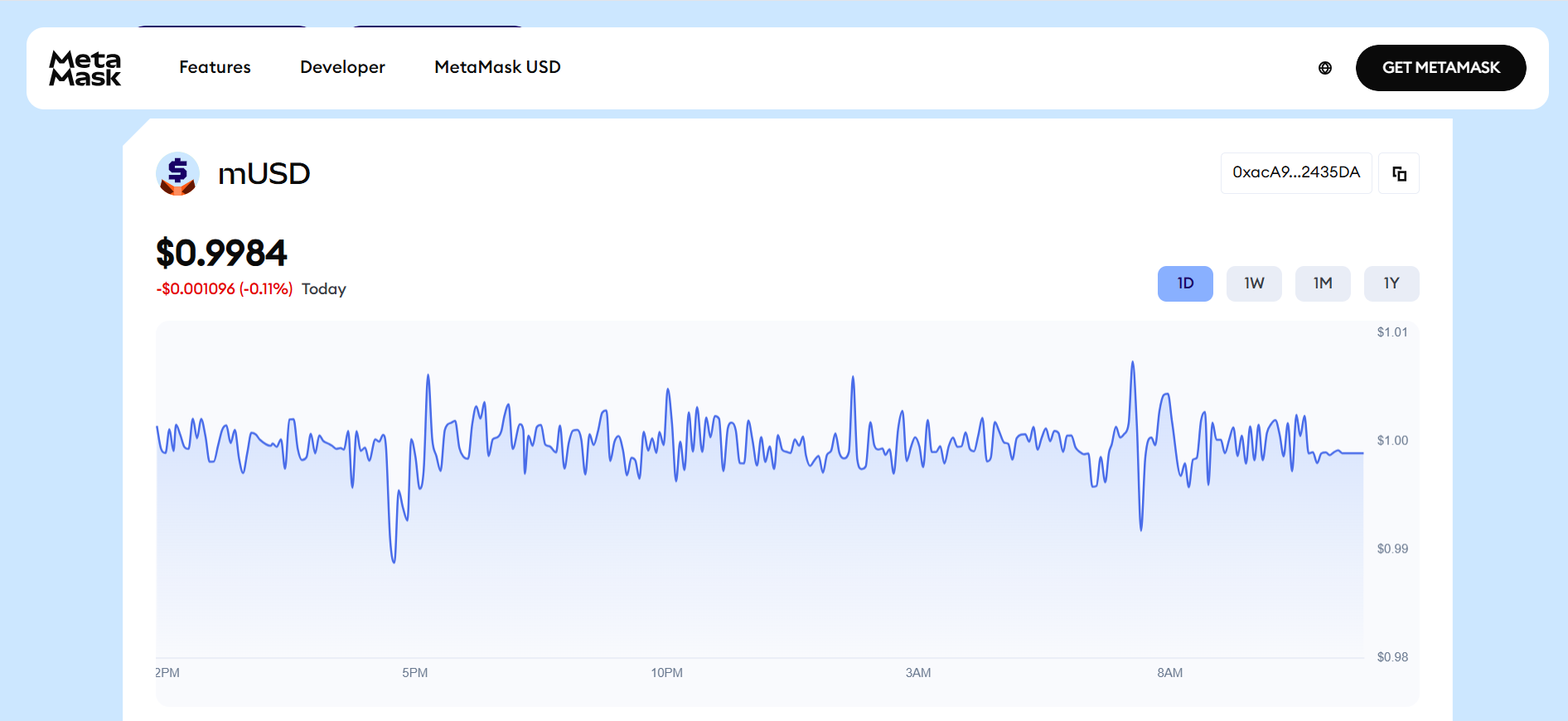Click the $1.01 axis label
This screenshot has height=721, width=1568.
coord(1392,332)
